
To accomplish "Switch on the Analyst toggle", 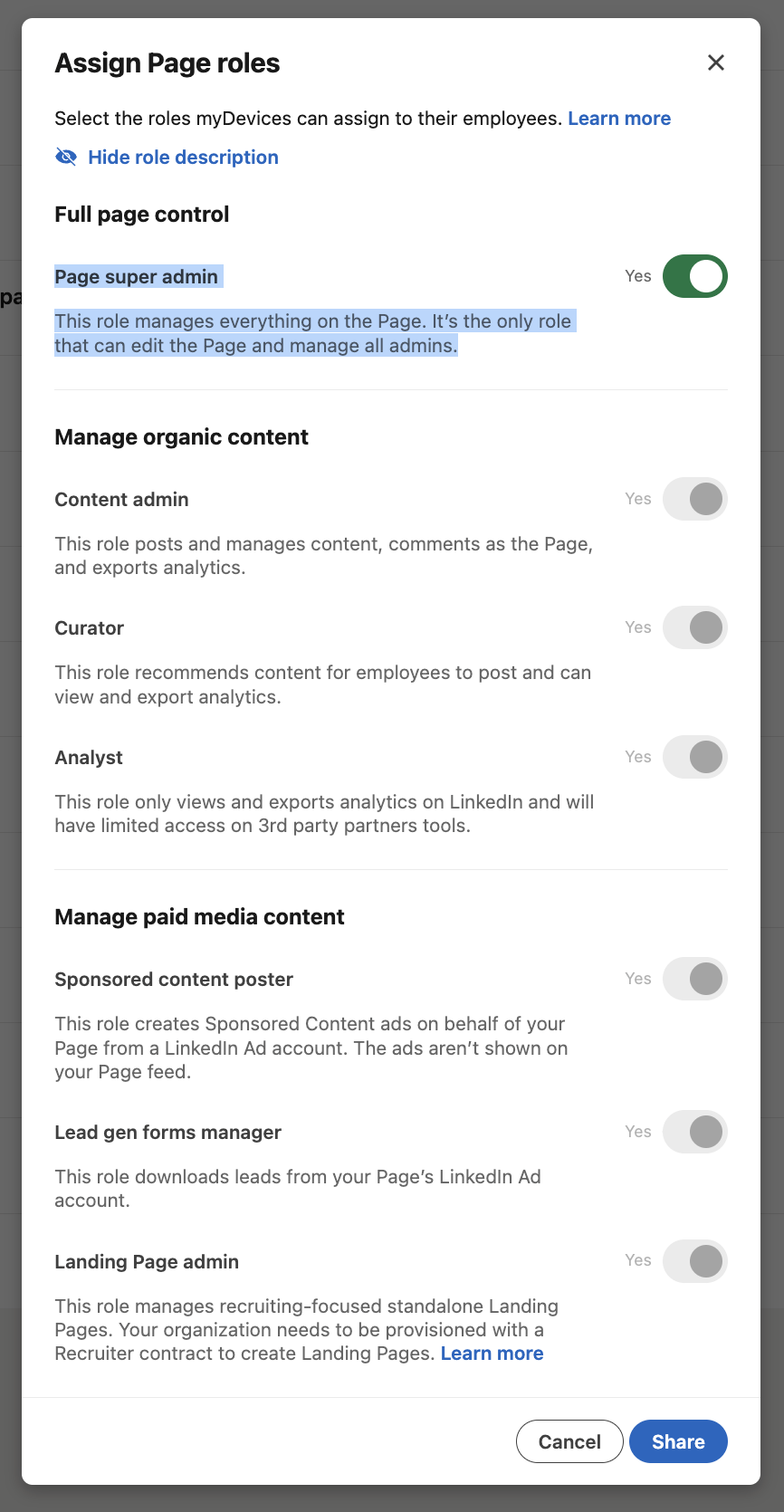I will (x=695, y=757).
